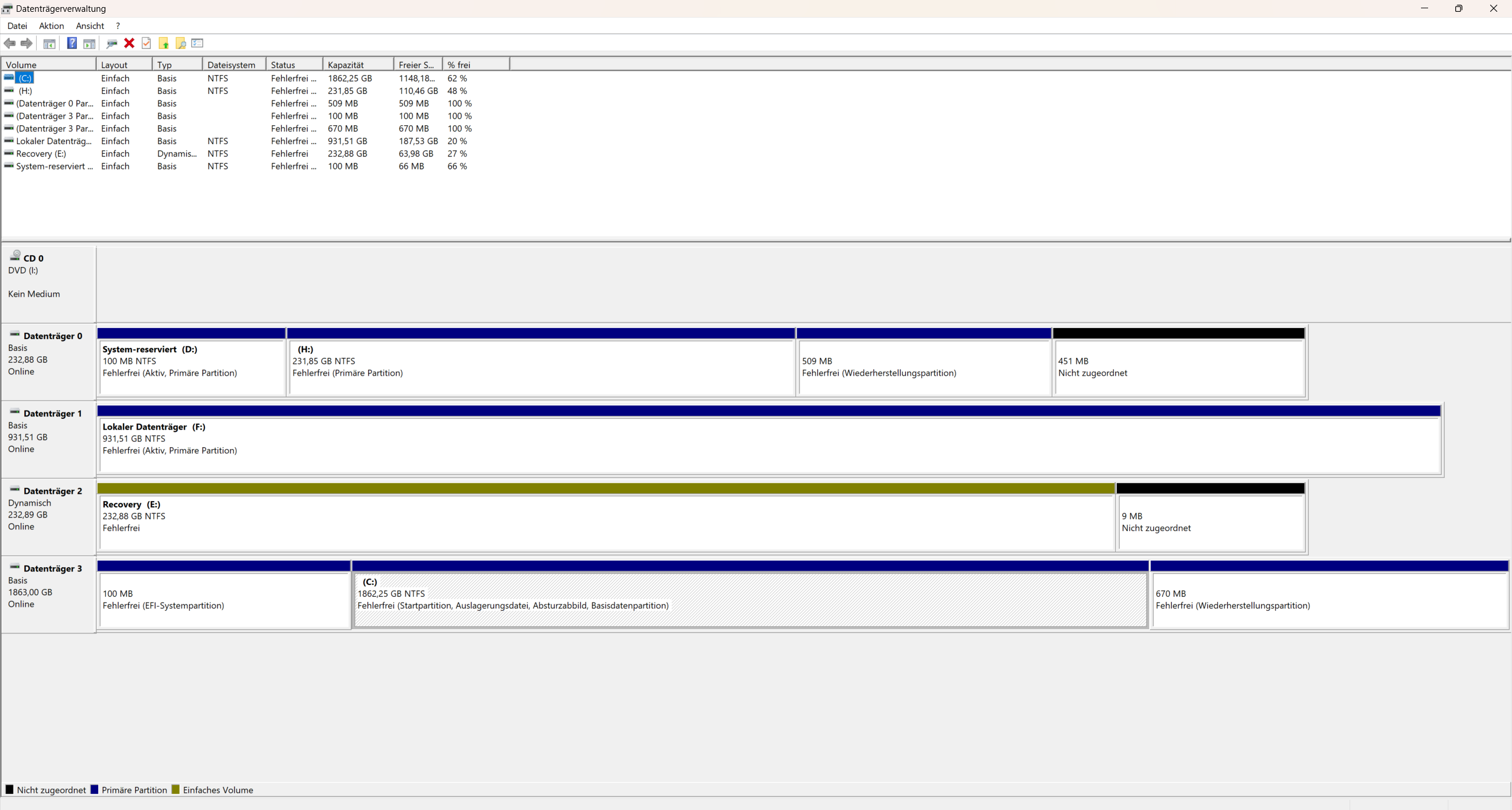Toggle the action pane toolbar icon

click(89, 43)
